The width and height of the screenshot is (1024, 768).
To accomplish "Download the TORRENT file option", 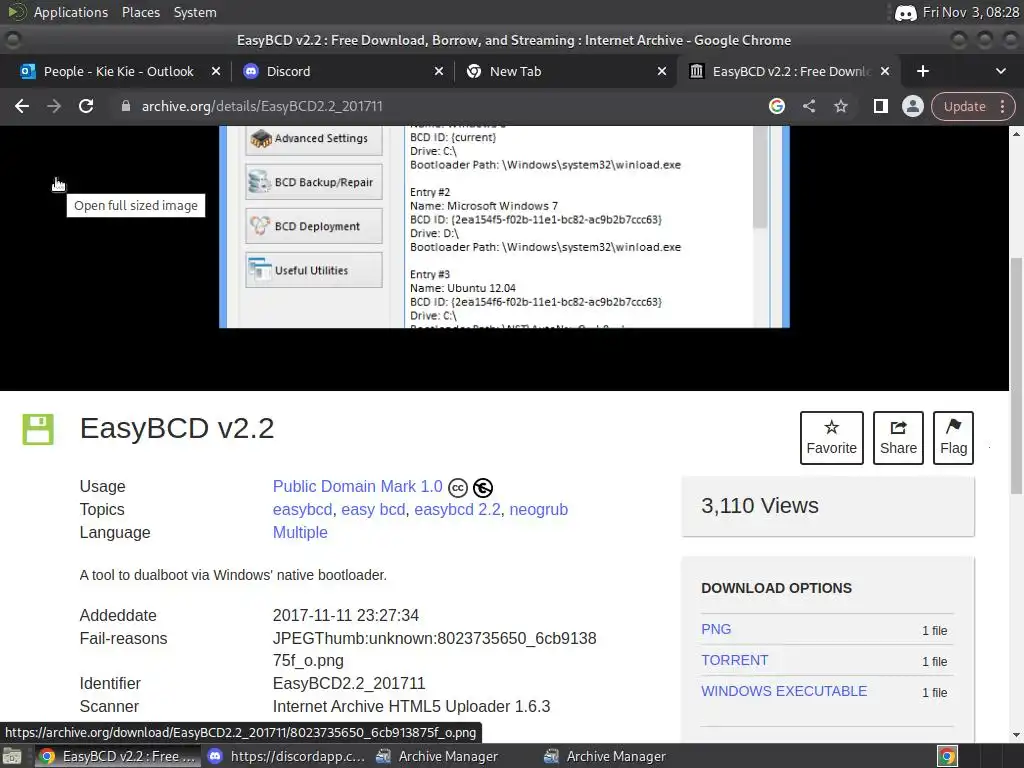I will [734, 660].
